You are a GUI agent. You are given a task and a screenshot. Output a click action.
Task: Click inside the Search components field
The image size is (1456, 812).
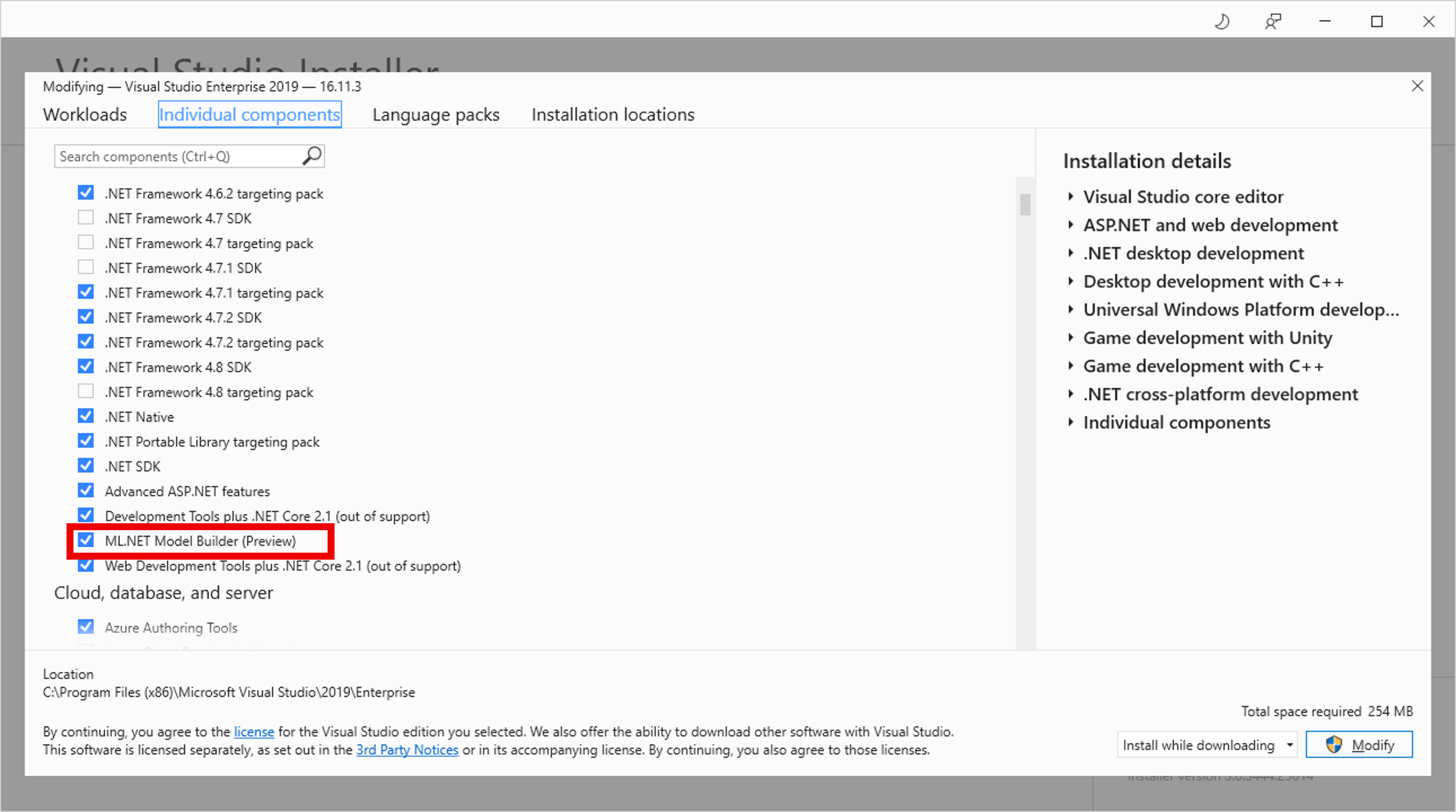(x=169, y=156)
